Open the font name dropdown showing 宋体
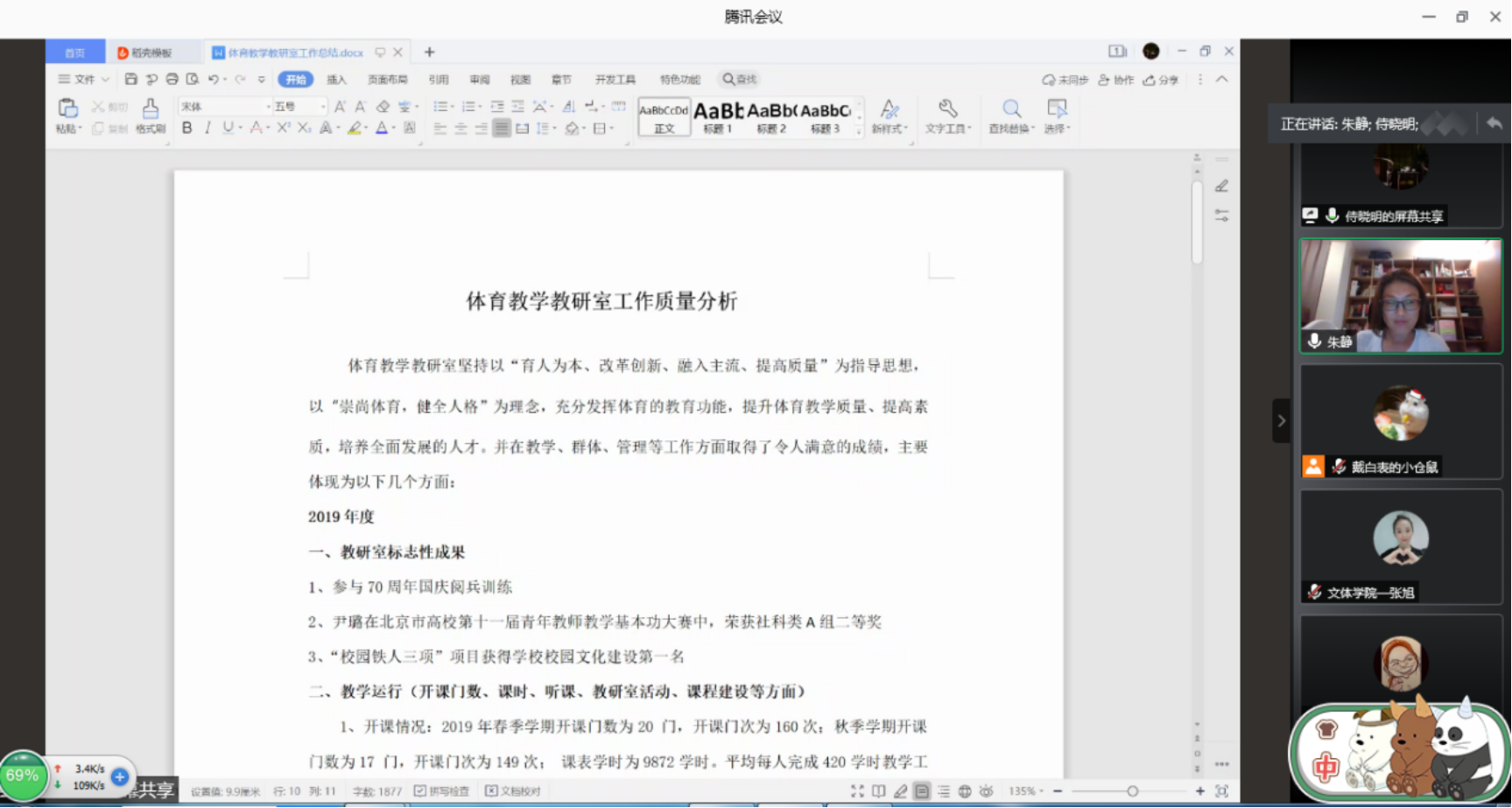1512x808 pixels. click(224, 107)
